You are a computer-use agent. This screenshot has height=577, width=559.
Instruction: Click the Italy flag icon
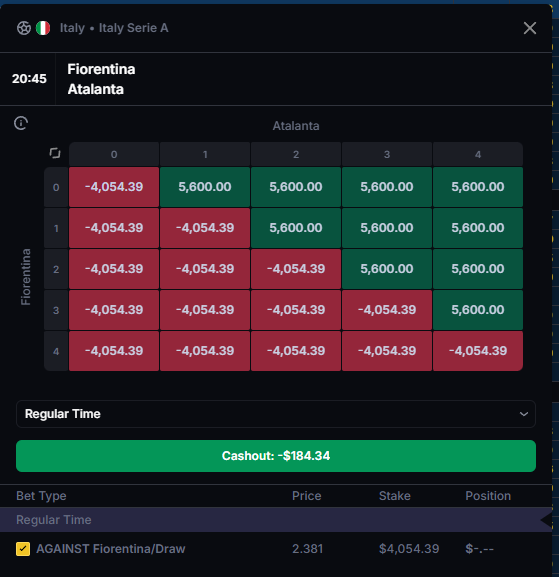pos(43,28)
